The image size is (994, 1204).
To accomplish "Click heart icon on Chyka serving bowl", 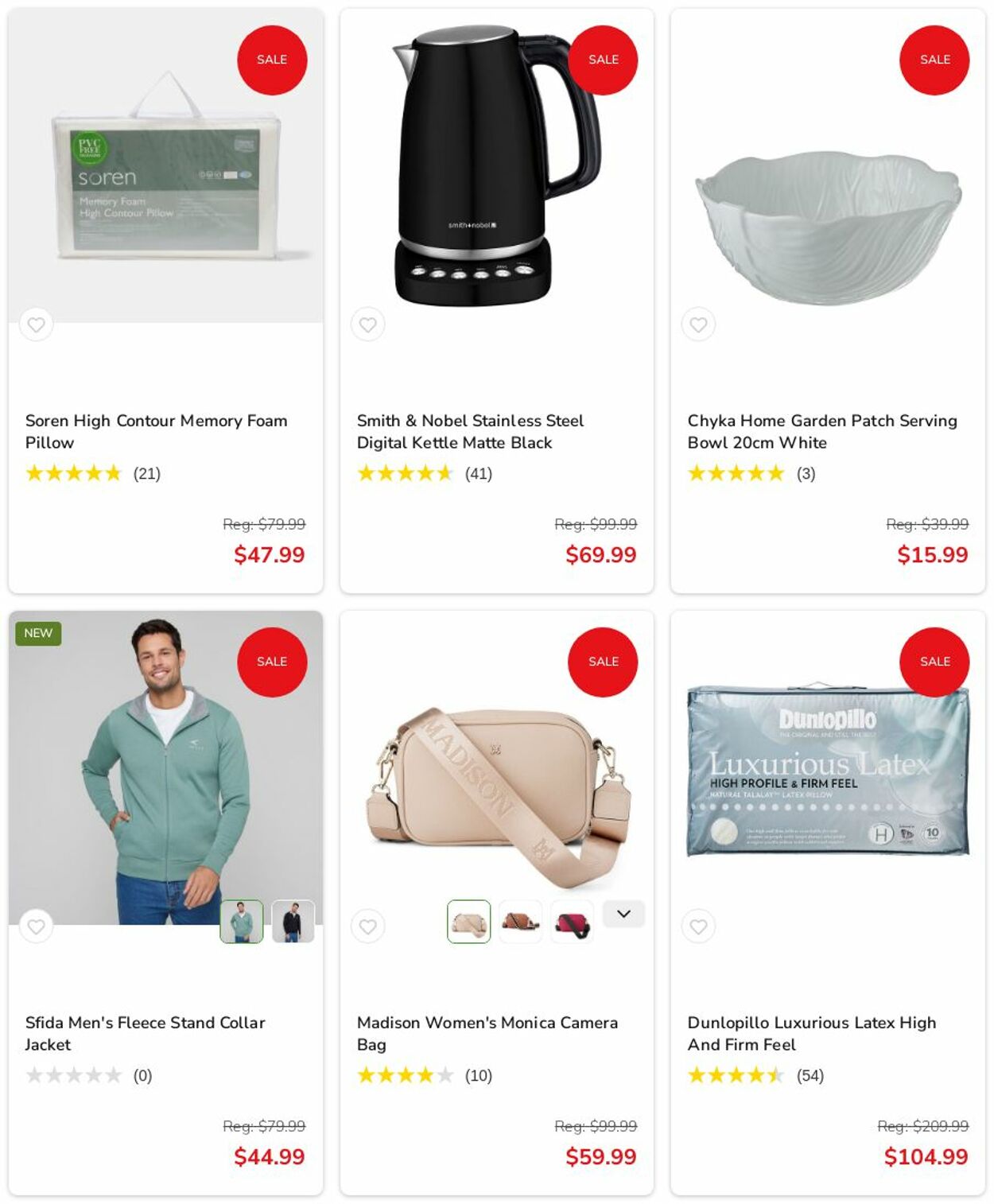I will click(698, 324).
